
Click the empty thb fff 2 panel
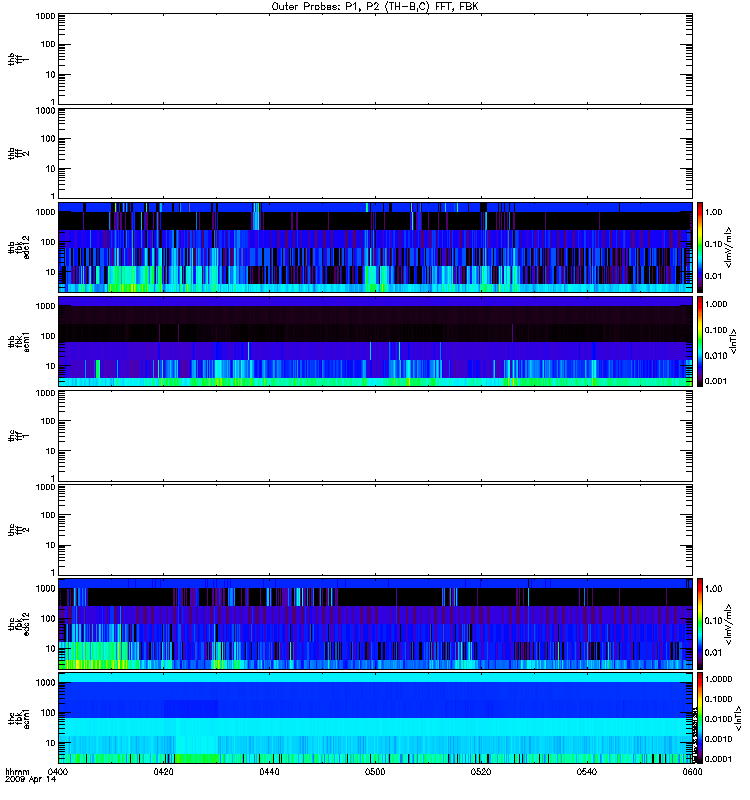coord(375,153)
